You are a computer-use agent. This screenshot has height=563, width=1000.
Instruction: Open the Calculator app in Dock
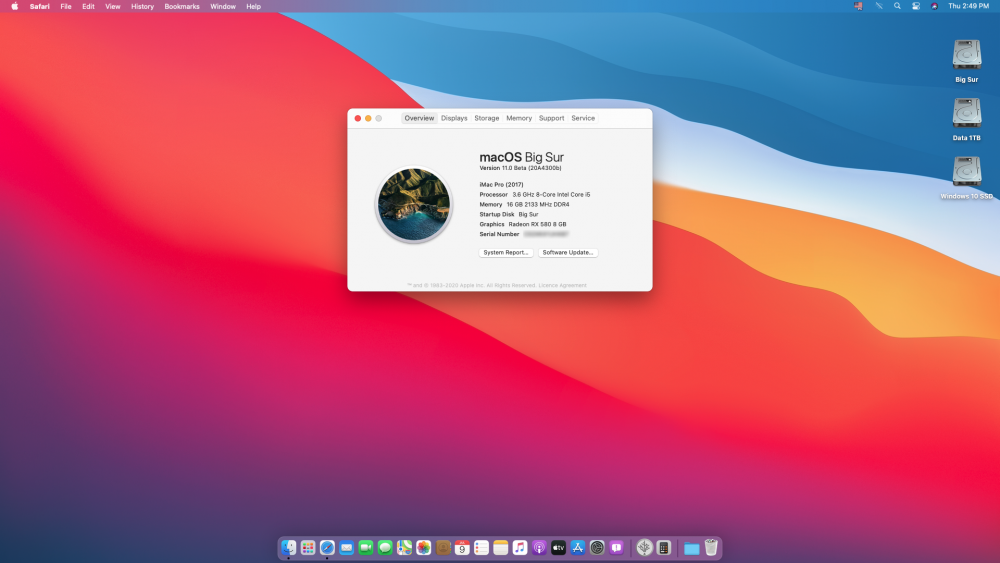[x=663, y=547]
